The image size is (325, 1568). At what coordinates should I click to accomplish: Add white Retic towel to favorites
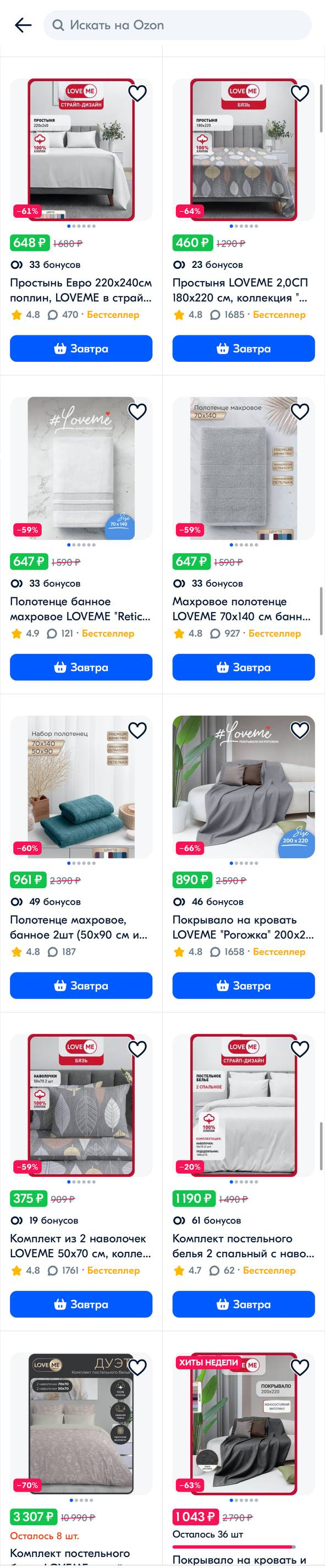click(137, 412)
